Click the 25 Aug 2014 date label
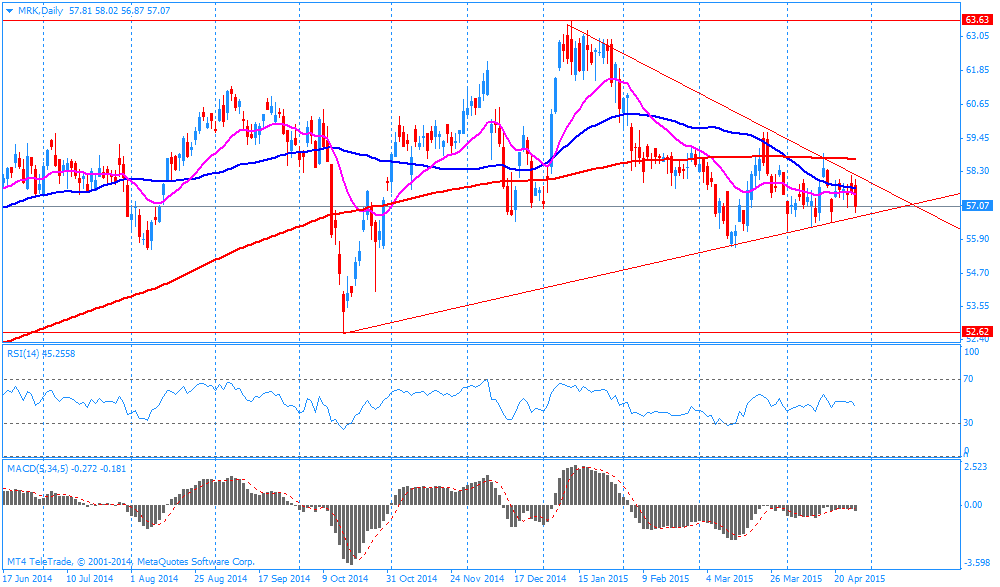The width and height of the screenshot is (1000, 587). click(x=221, y=579)
